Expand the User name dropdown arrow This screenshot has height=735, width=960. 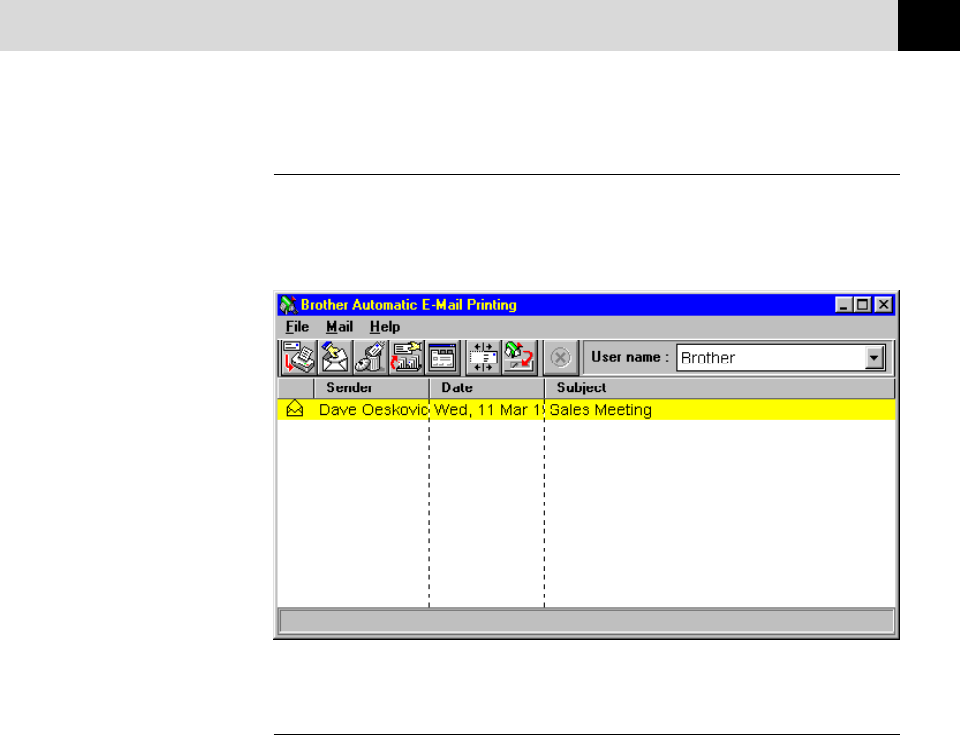874,357
